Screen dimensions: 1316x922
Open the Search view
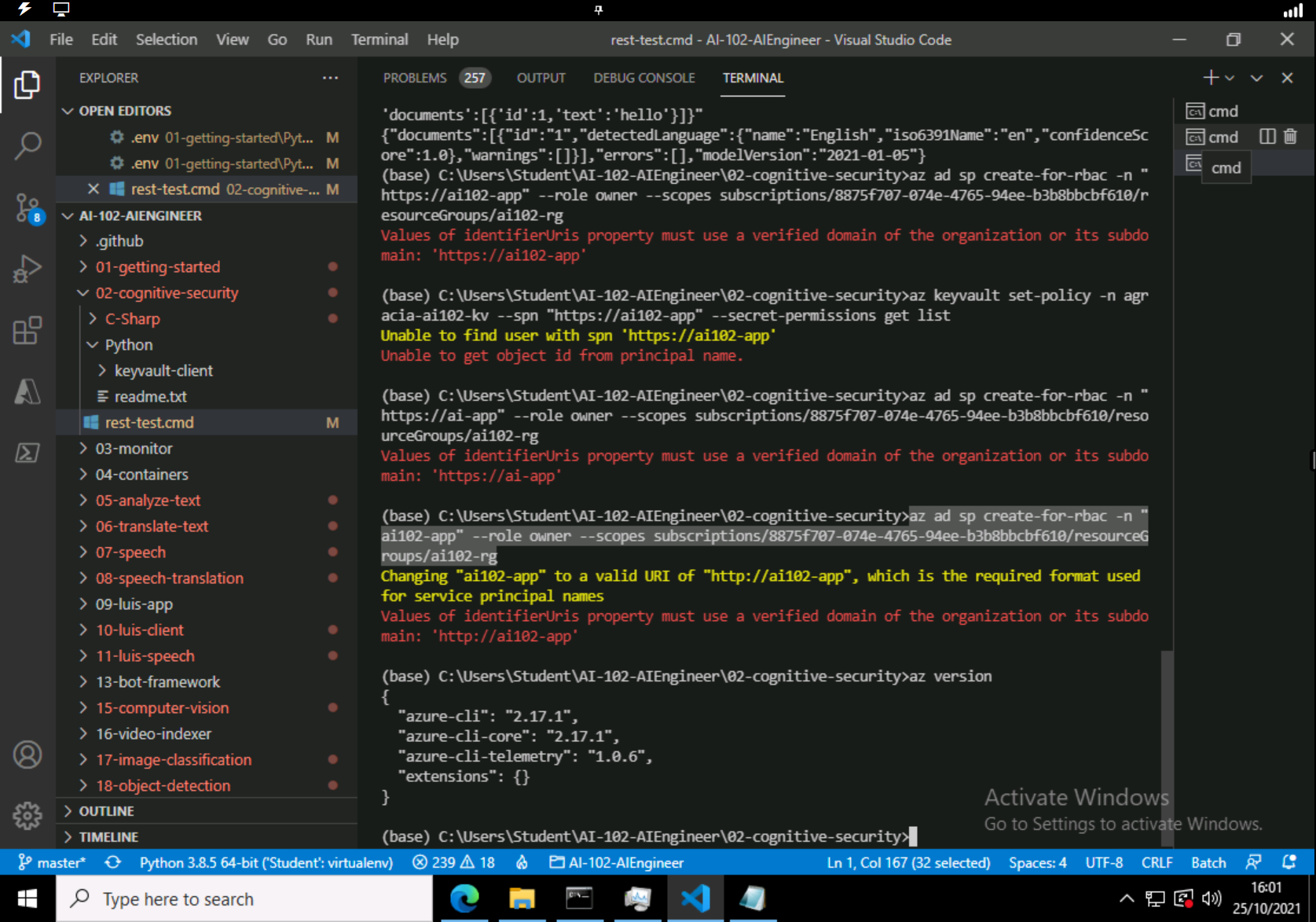click(x=27, y=146)
